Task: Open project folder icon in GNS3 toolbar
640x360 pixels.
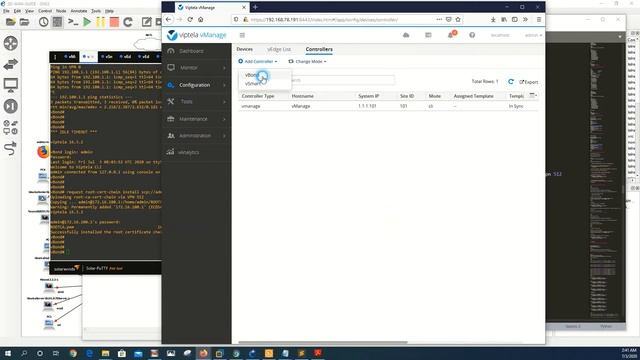Action: click(24, 22)
